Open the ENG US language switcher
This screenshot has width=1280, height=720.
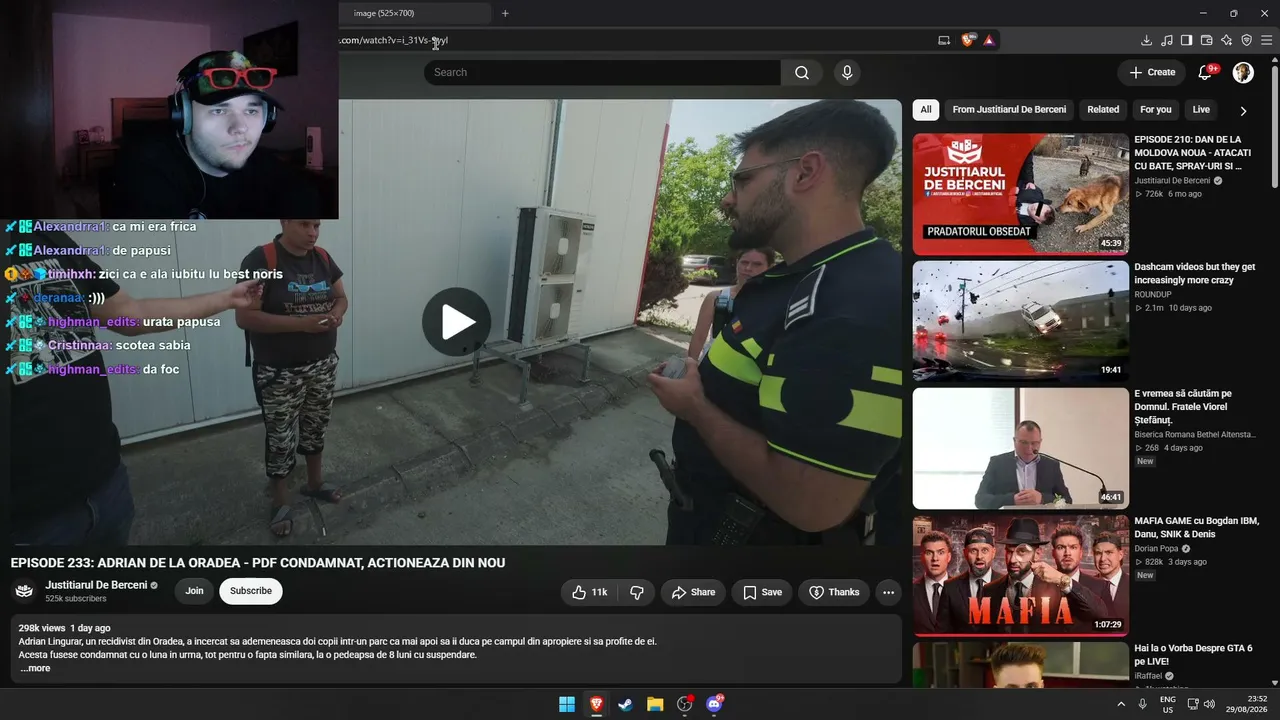pos(1168,704)
